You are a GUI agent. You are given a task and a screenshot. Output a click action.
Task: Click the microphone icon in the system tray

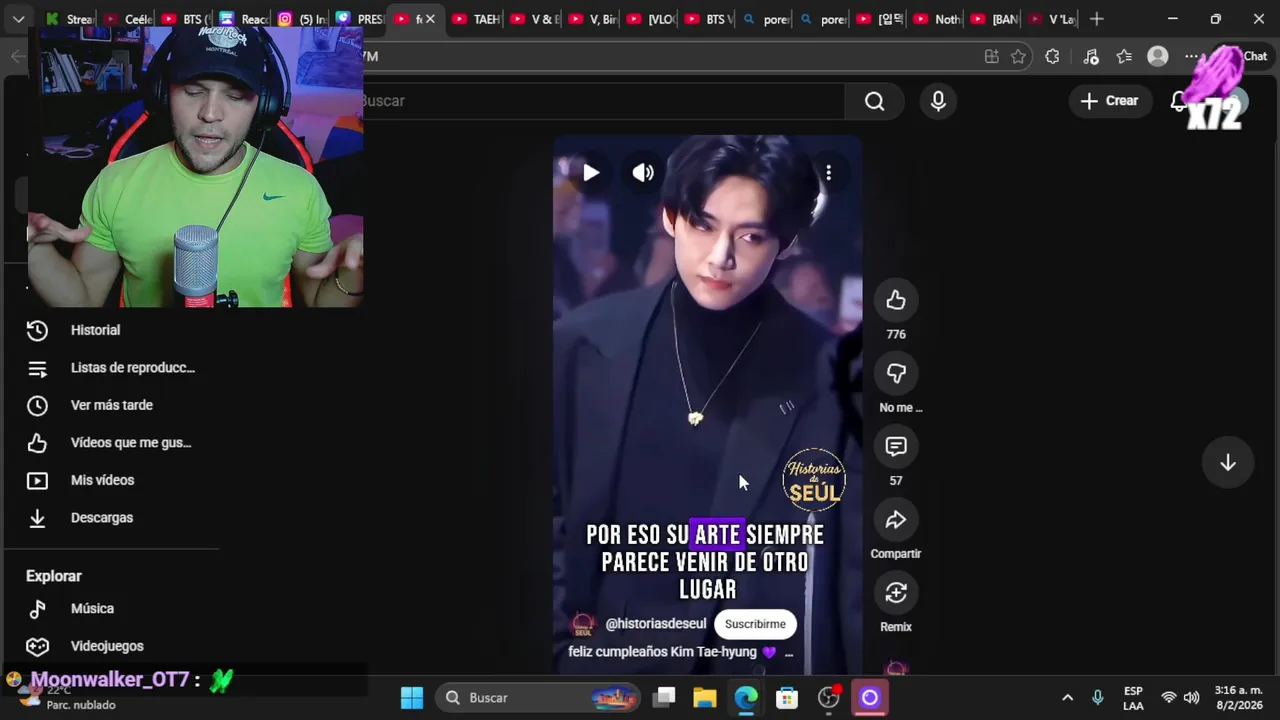(x=1098, y=698)
